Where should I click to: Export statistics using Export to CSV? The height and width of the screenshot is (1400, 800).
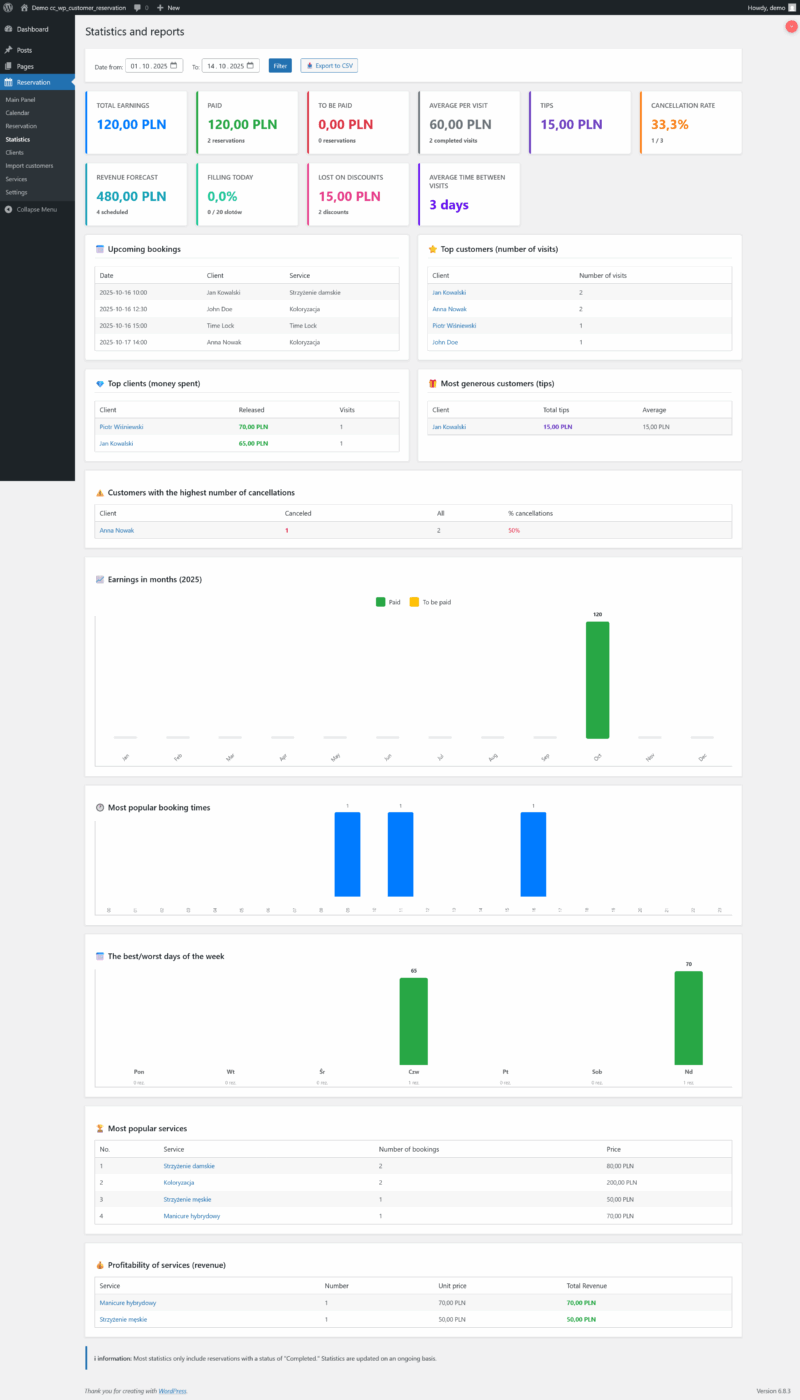click(x=329, y=66)
